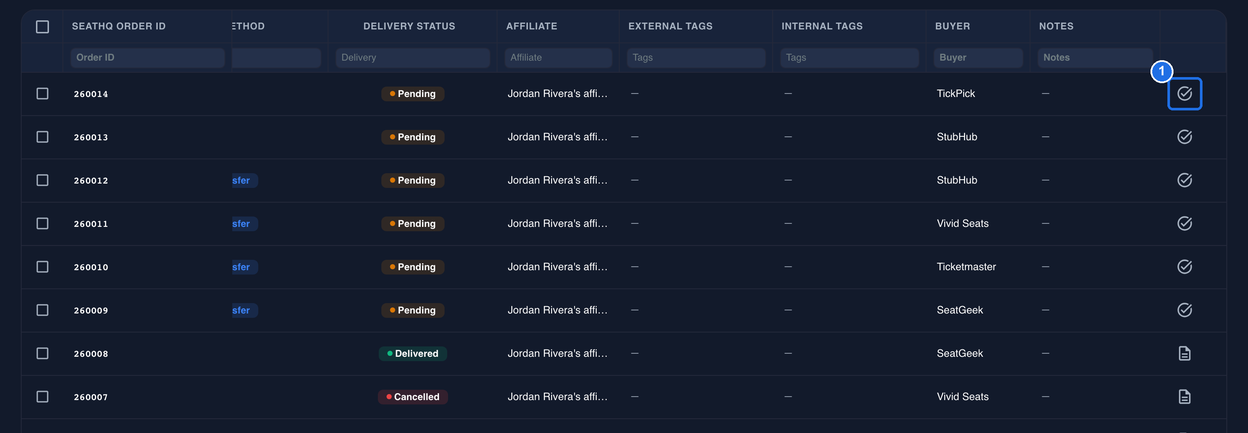Click the External Tags column header
The height and width of the screenshot is (433, 1248).
point(671,26)
